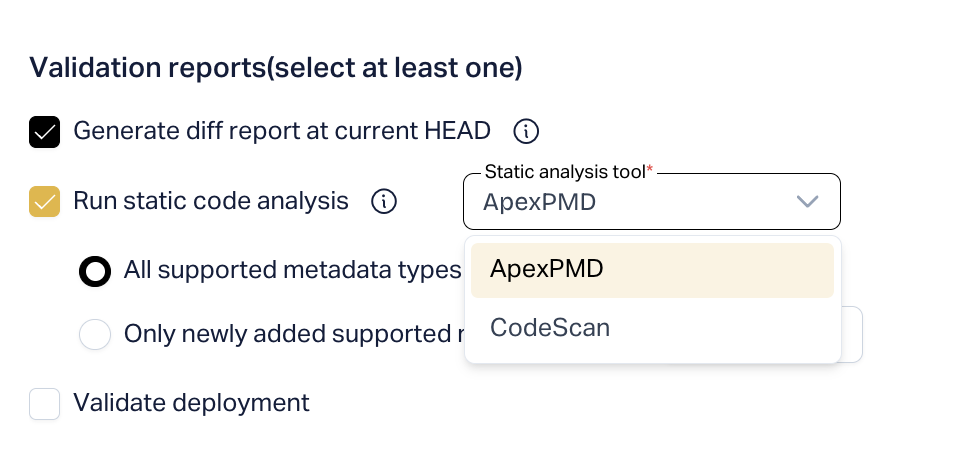The height and width of the screenshot is (474, 966).
Task: Uncheck Generate diff report at current HEAD checkbox
Action: click(x=45, y=131)
